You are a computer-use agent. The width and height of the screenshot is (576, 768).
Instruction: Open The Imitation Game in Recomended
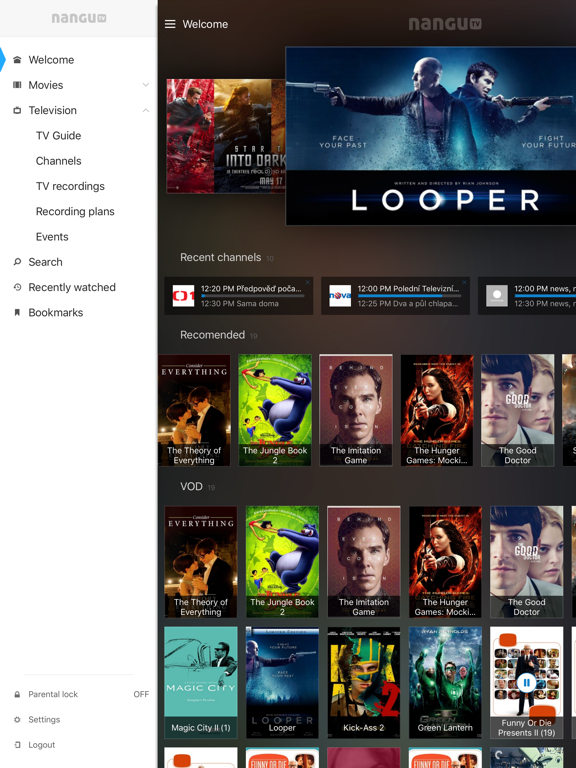pos(356,410)
